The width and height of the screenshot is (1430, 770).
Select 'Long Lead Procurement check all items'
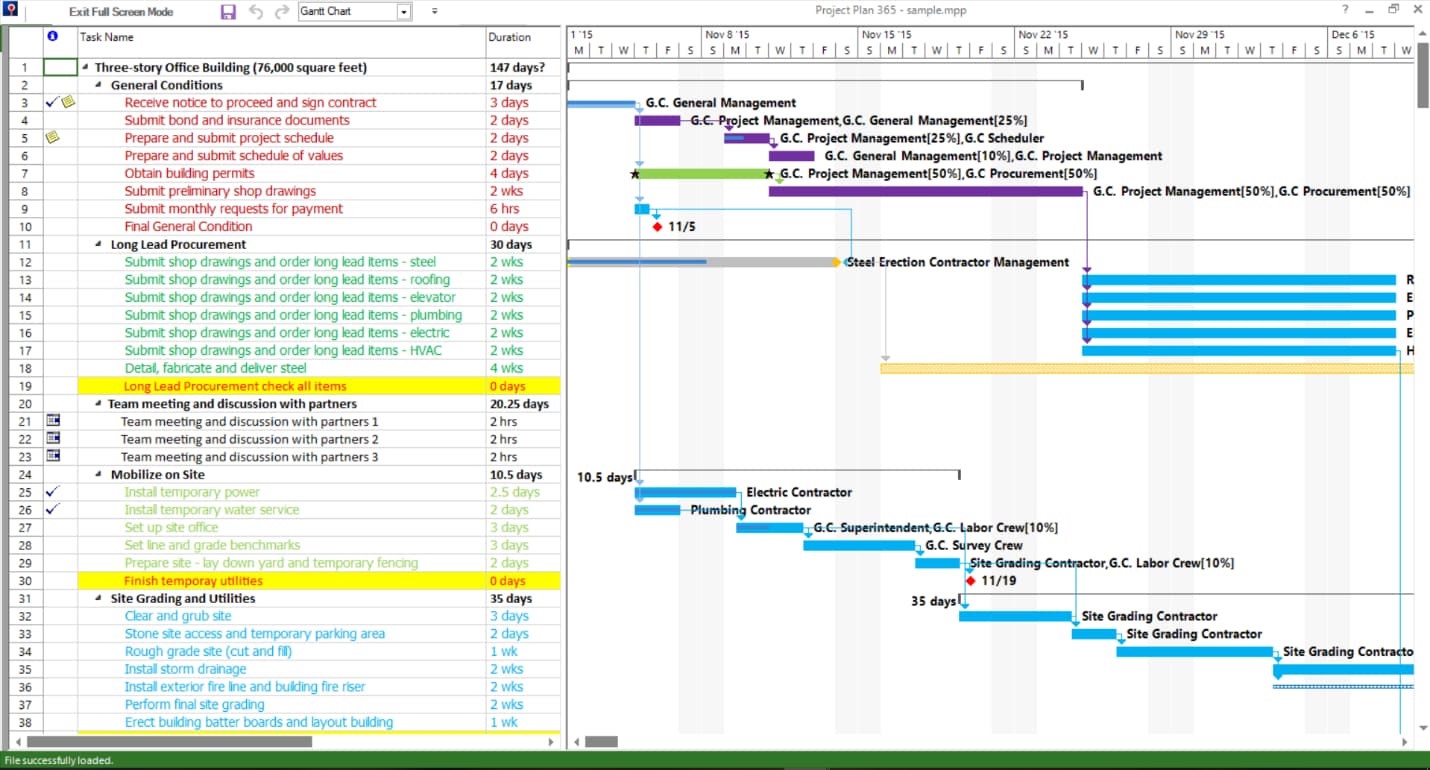235,386
